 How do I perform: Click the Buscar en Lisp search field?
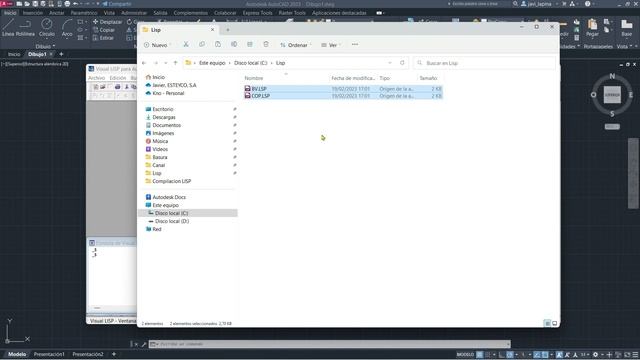(484, 63)
